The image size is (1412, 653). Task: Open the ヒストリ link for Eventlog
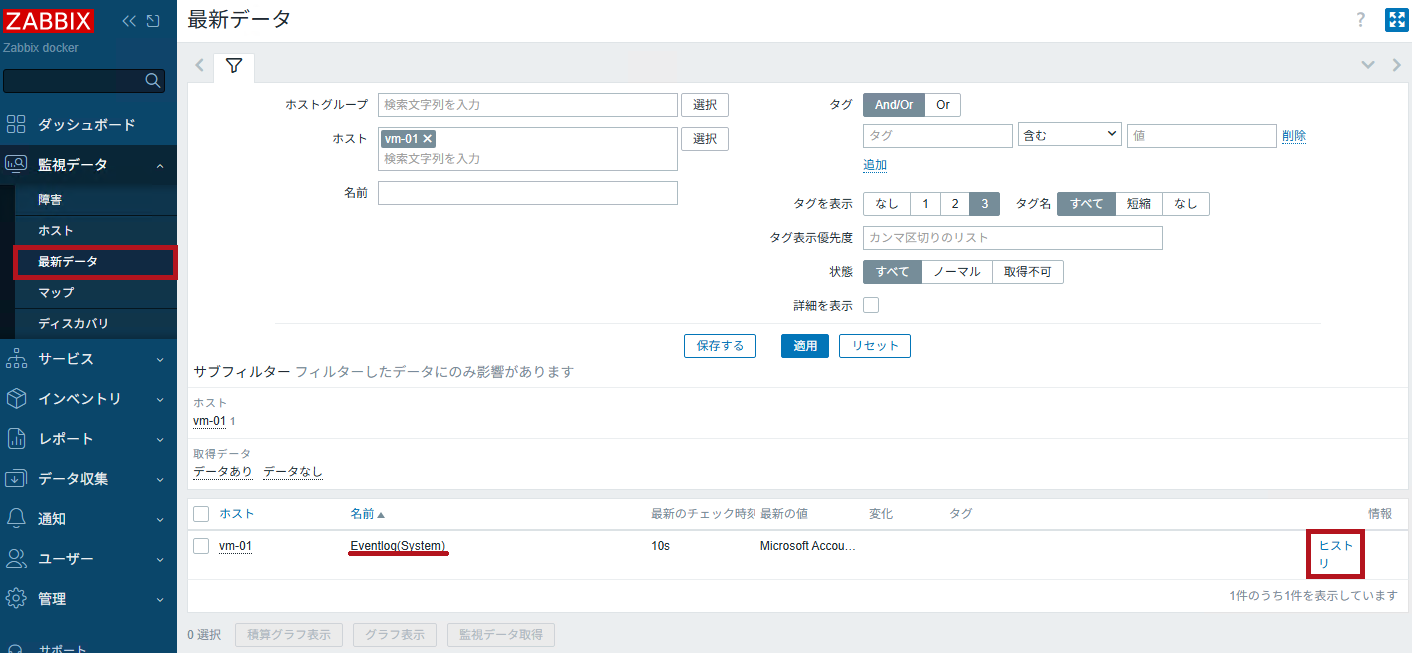[1335, 554]
